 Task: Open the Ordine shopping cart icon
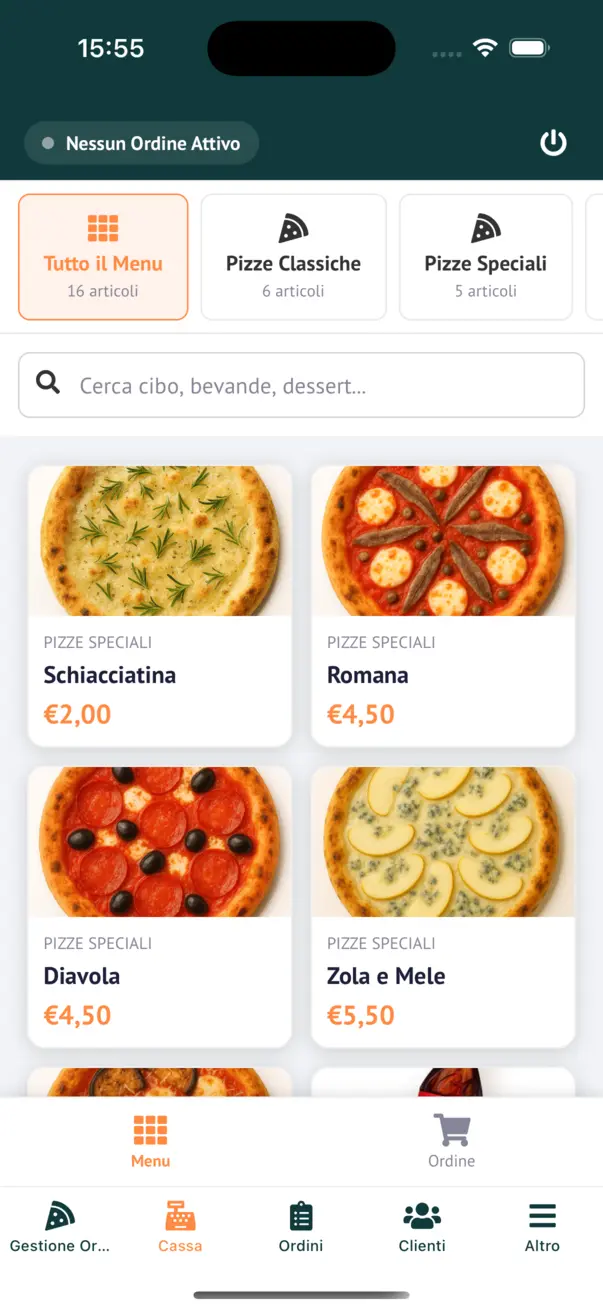point(452,1131)
